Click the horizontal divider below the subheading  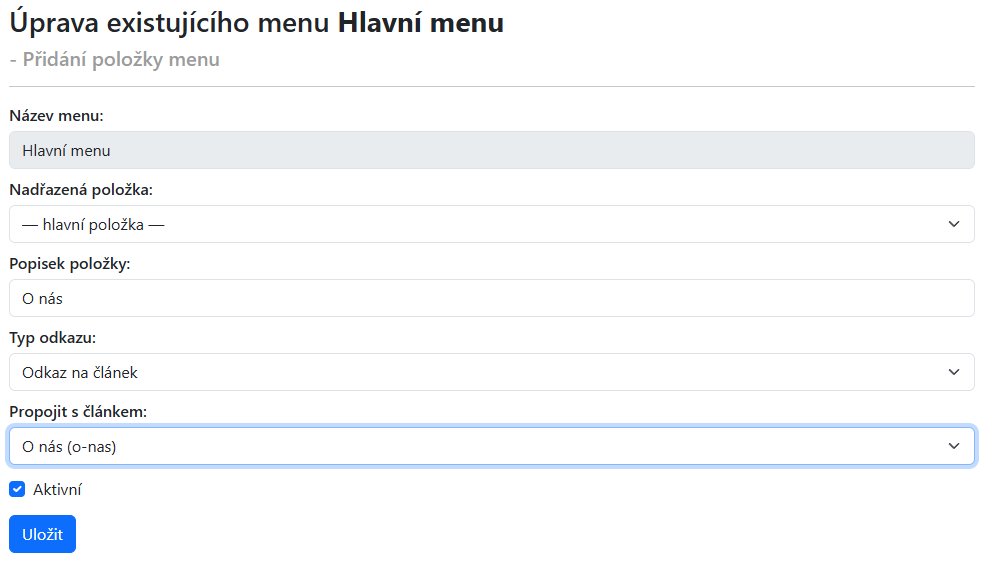tap(491, 87)
